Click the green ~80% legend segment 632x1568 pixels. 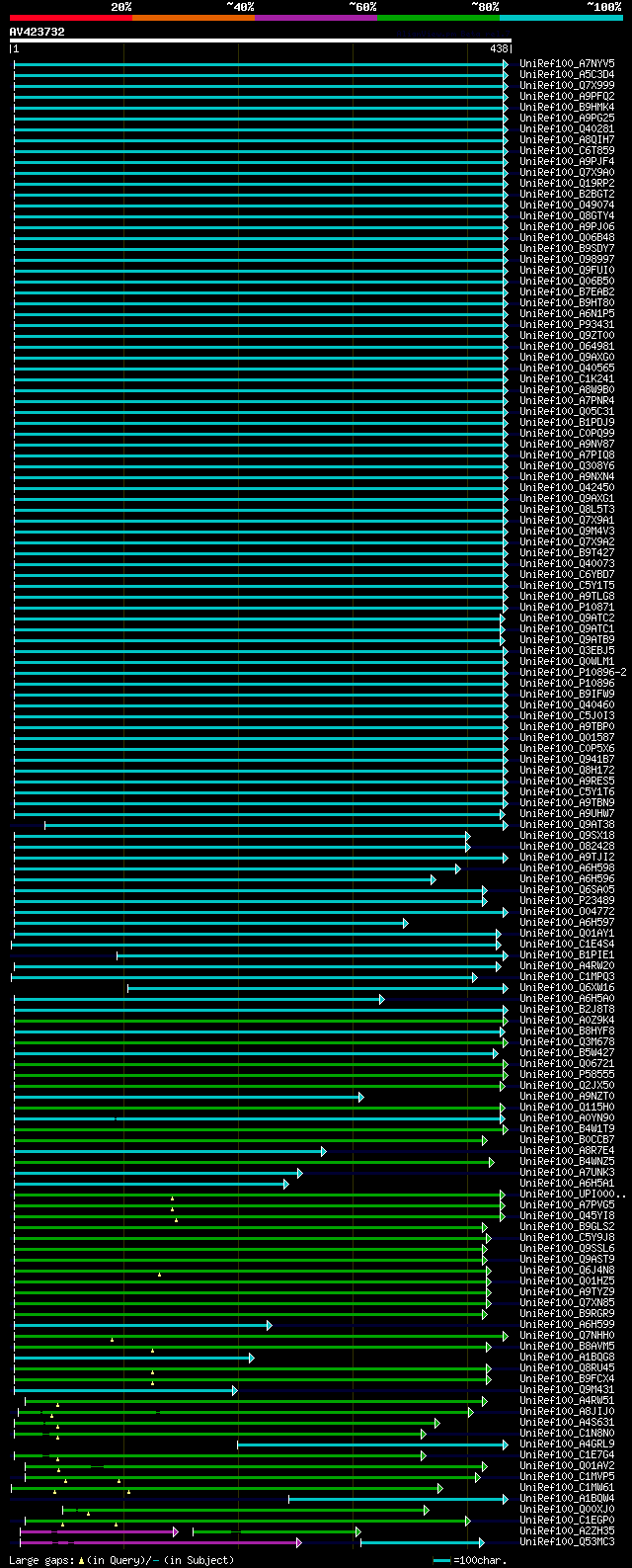pos(438,17)
